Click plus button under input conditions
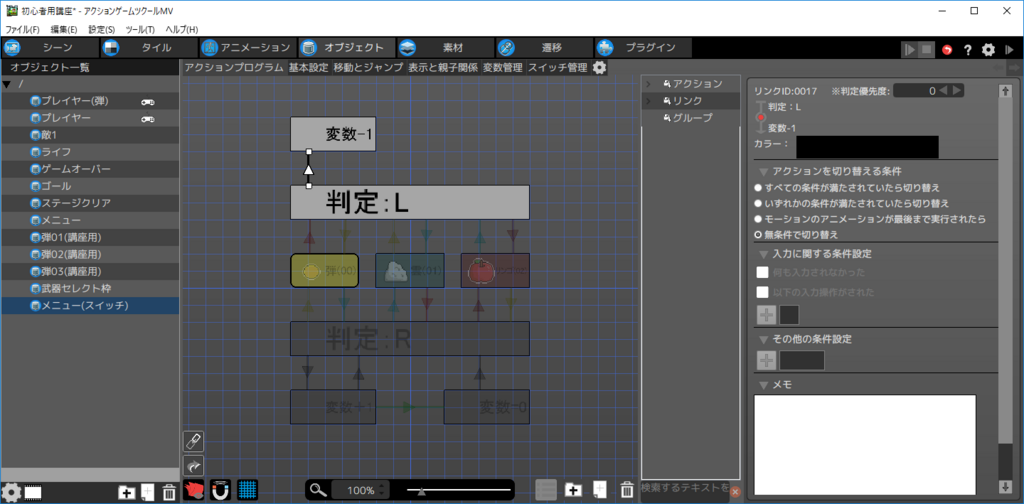This screenshot has width=1024, height=504. pyautogui.click(x=767, y=315)
